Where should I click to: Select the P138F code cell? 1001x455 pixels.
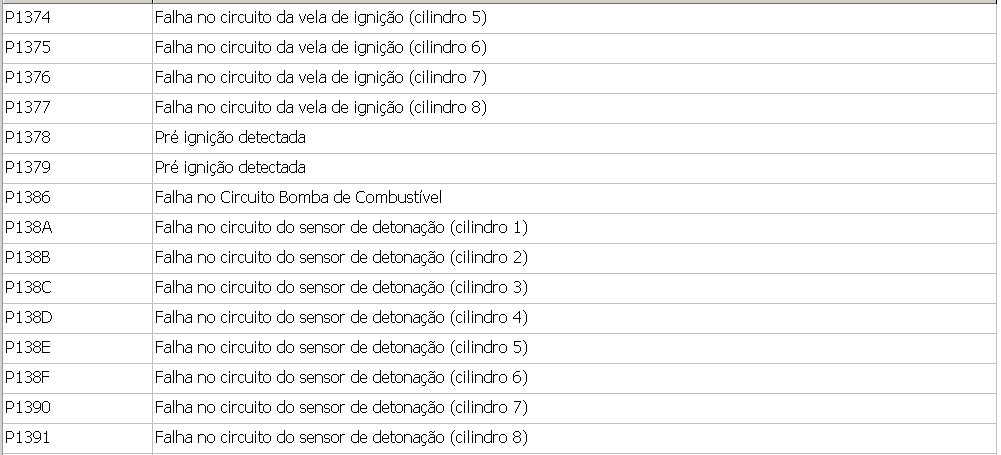(x=28, y=378)
